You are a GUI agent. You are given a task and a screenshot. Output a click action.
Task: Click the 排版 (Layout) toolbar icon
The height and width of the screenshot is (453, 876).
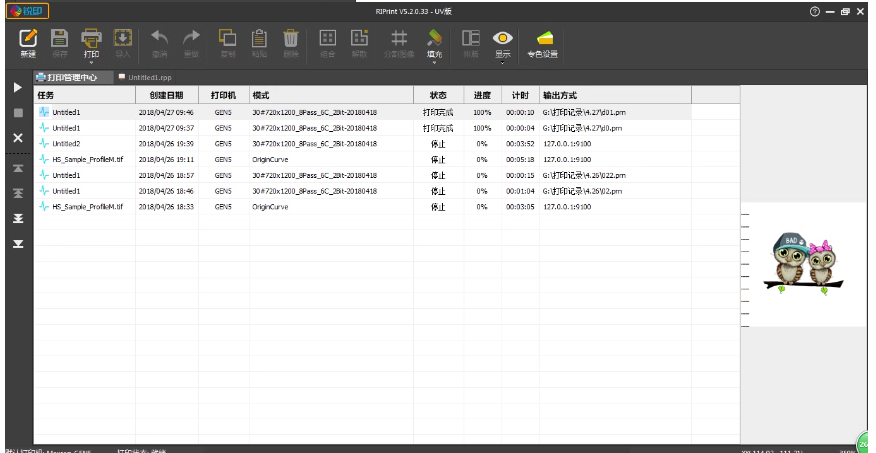pyautogui.click(x=471, y=38)
